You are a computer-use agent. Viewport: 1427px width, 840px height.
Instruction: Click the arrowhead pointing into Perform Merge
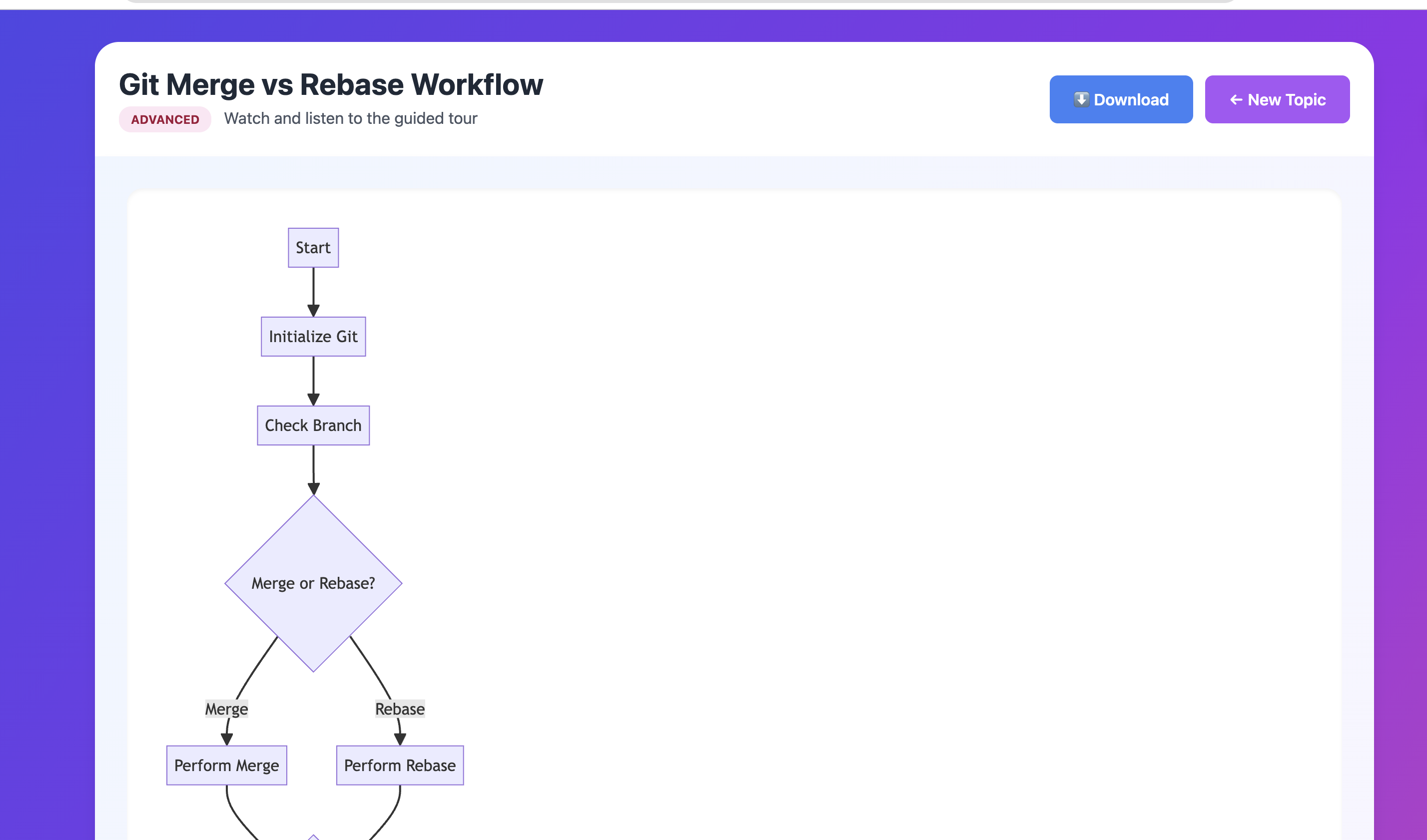point(226,739)
